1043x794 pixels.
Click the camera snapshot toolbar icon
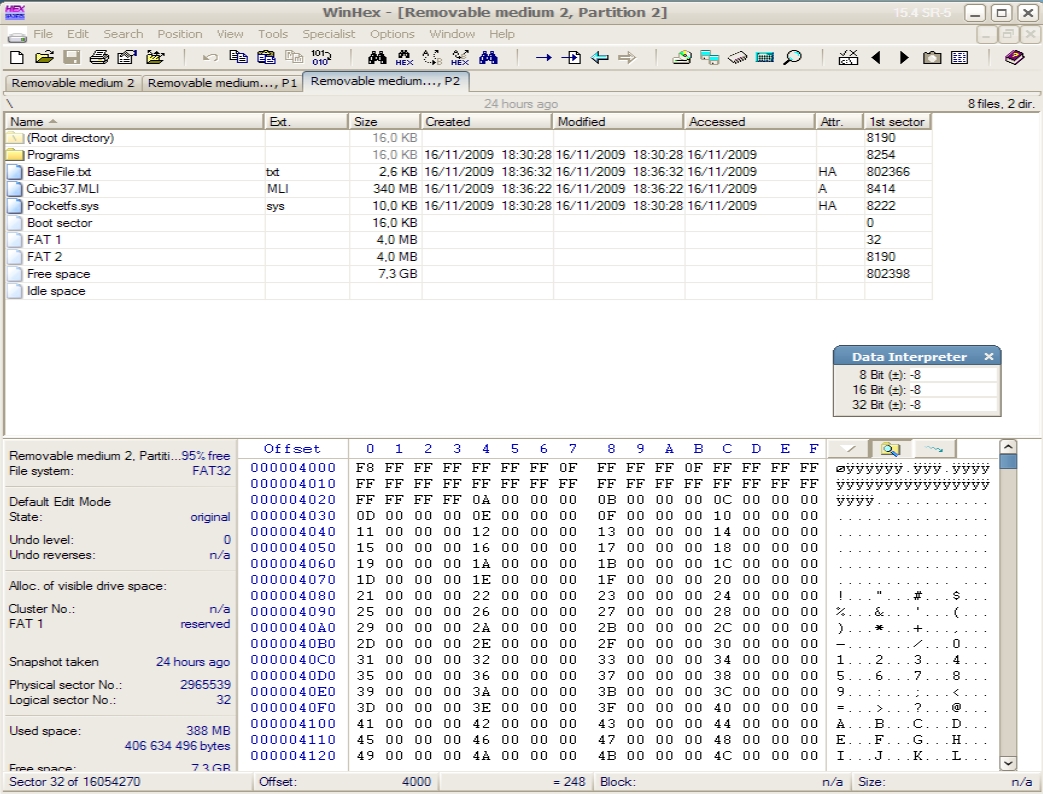point(932,58)
